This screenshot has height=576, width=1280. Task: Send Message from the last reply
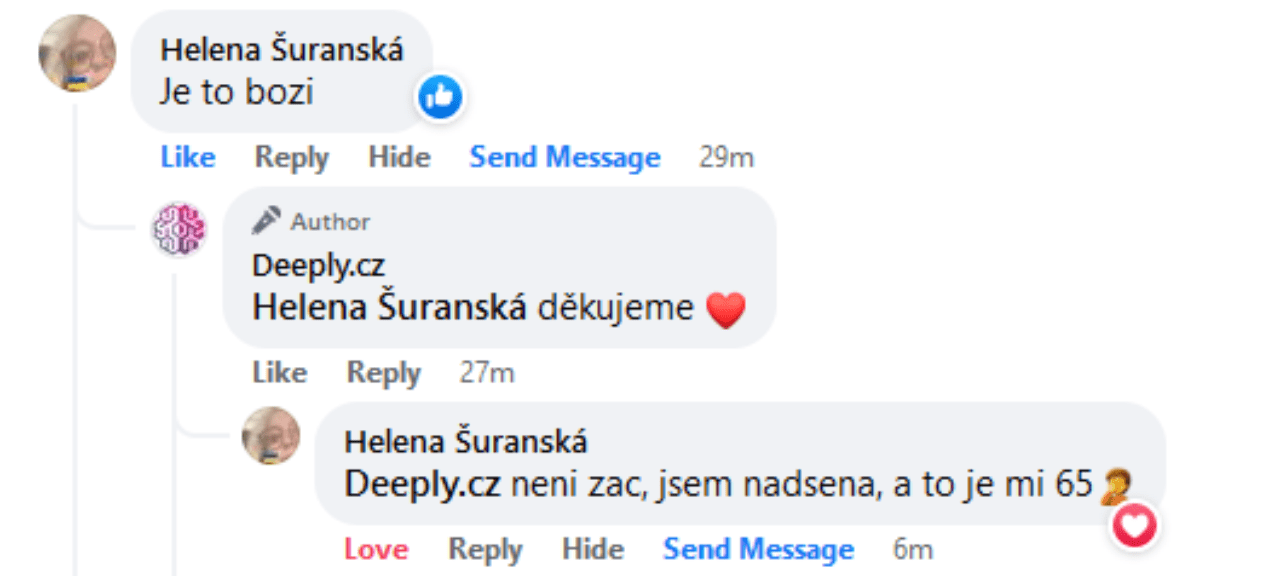[758, 549]
